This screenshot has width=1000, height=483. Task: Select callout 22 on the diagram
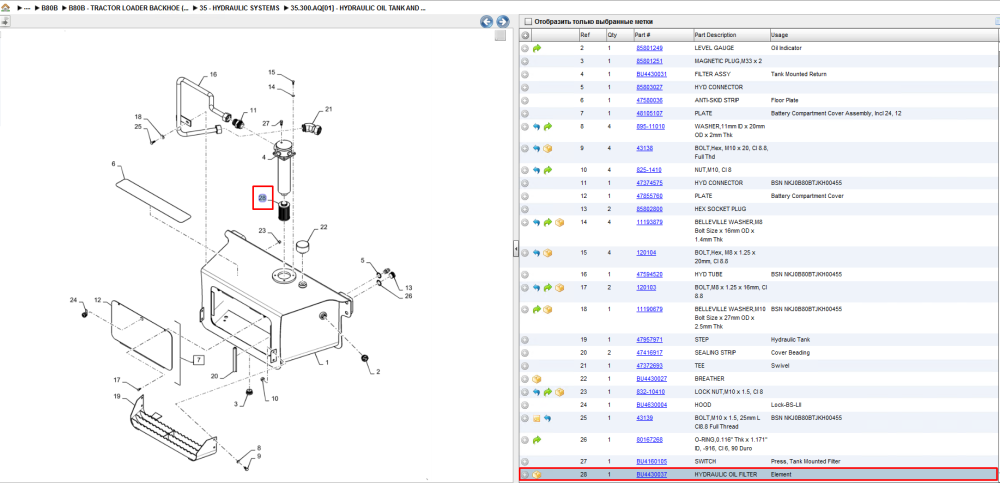pos(323,227)
